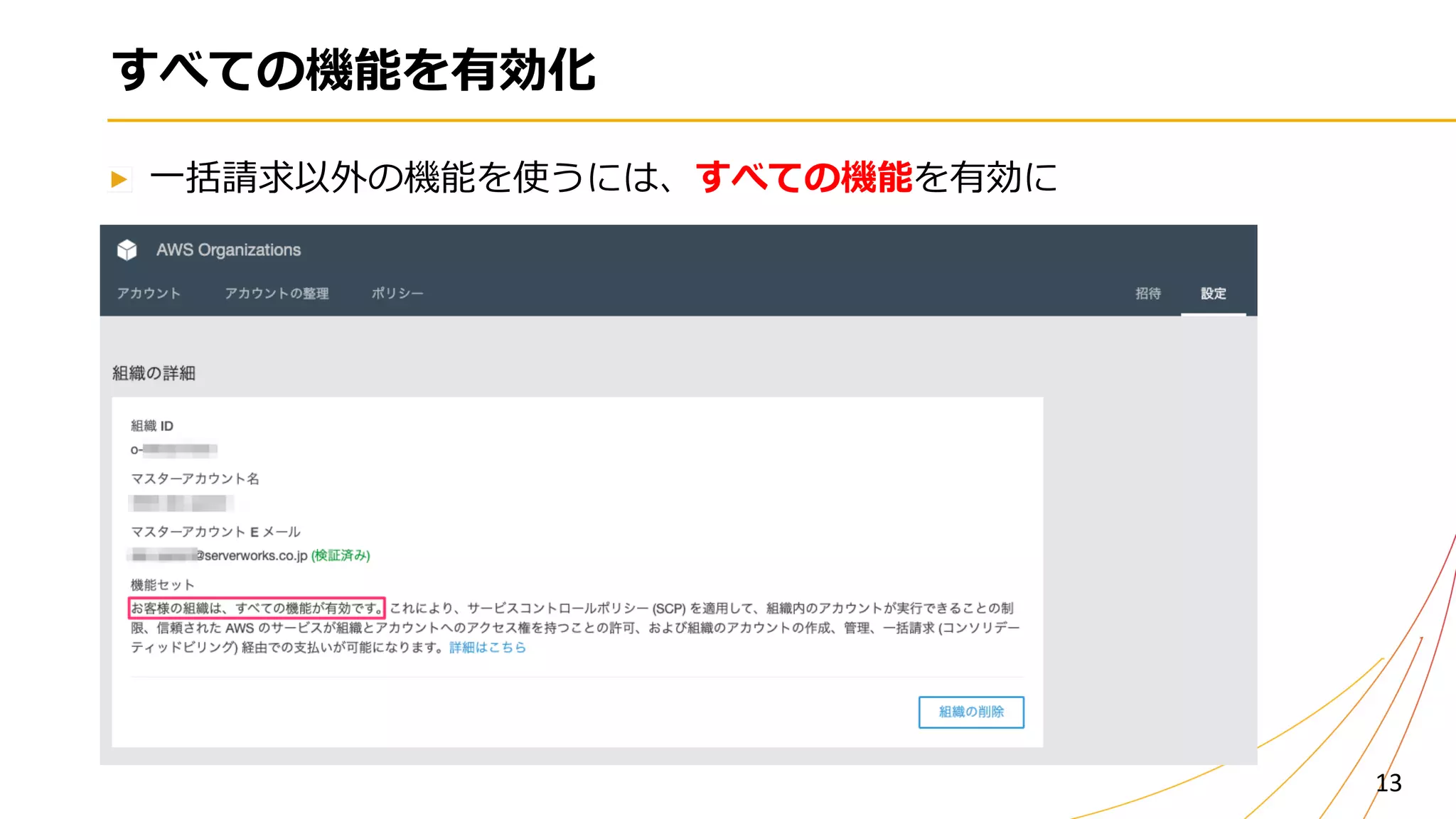Click the AWS Organizations cube logo icon

(127, 250)
